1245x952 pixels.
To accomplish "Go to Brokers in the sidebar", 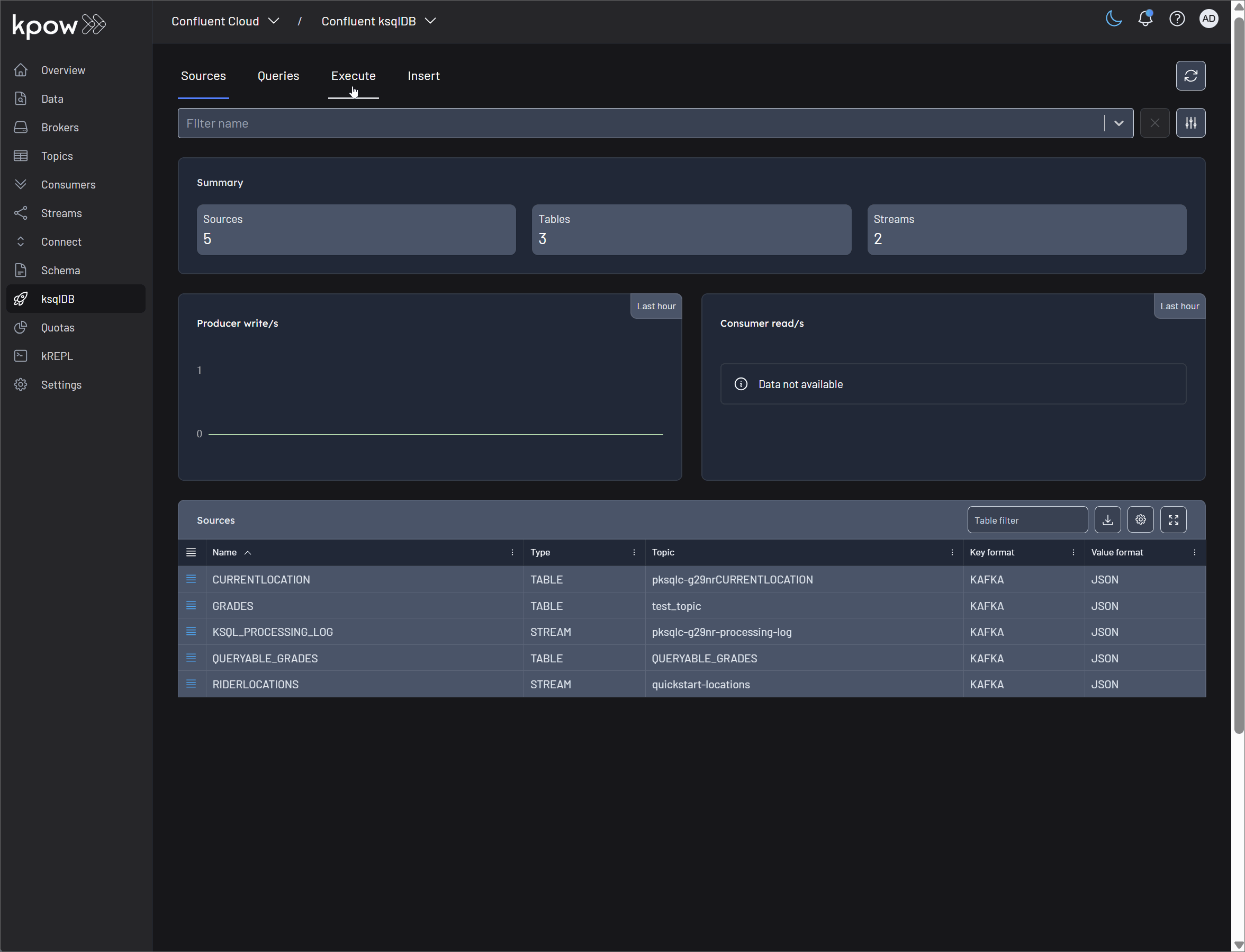I will [x=76, y=128].
